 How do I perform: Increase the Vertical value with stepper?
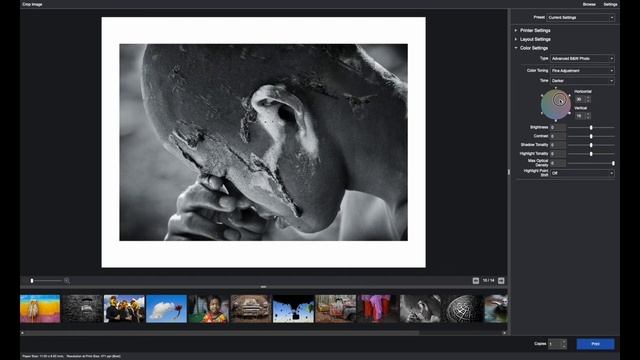coord(588,115)
